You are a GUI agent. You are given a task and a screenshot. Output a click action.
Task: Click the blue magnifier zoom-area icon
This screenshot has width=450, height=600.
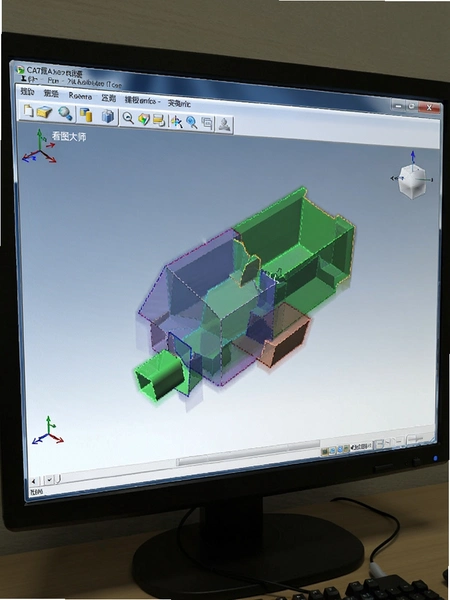pos(192,122)
